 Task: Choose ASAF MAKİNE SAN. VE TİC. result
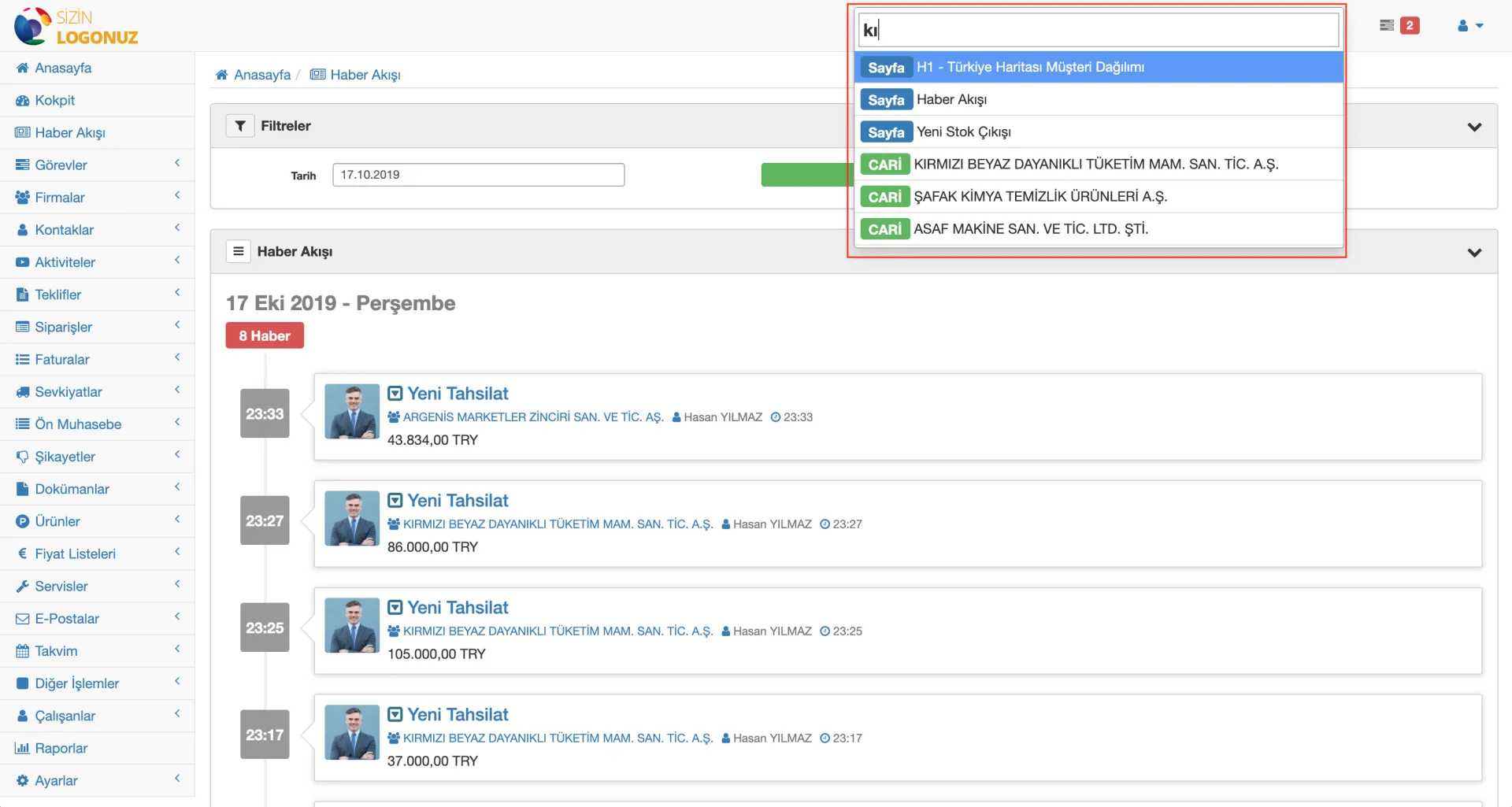1099,228
